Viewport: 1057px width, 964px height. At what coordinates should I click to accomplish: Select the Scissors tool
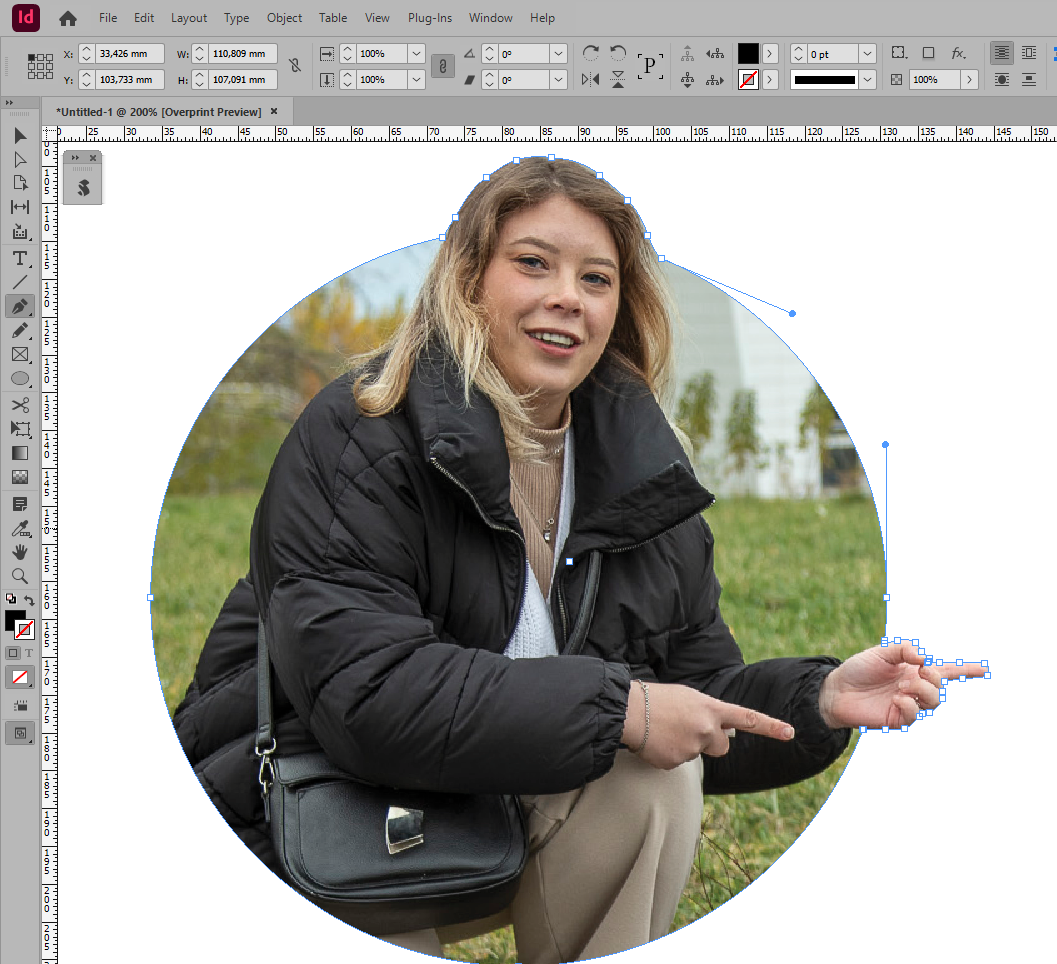[20, 404]
